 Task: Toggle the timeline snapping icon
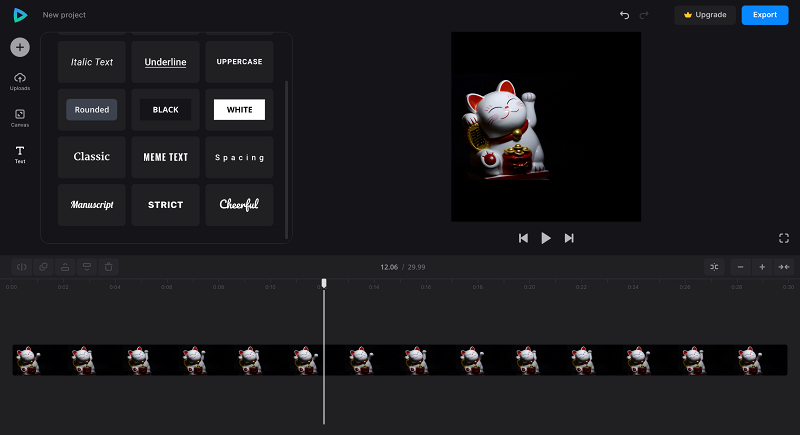714,267
